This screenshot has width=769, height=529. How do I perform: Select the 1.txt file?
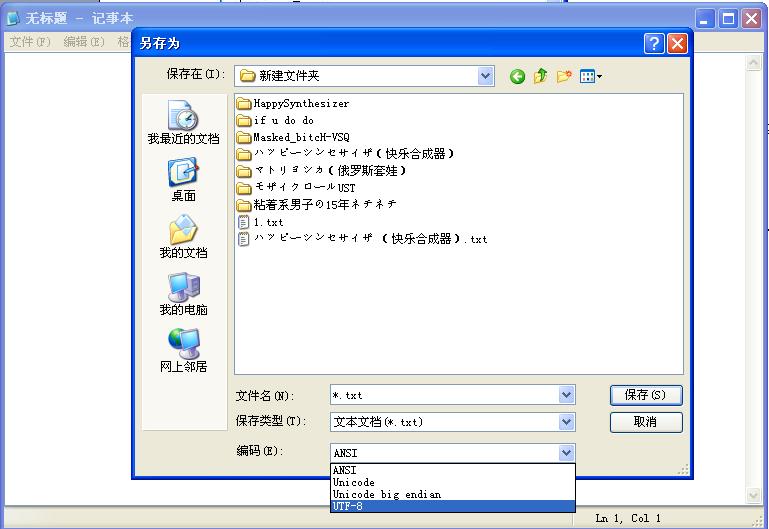260,222
